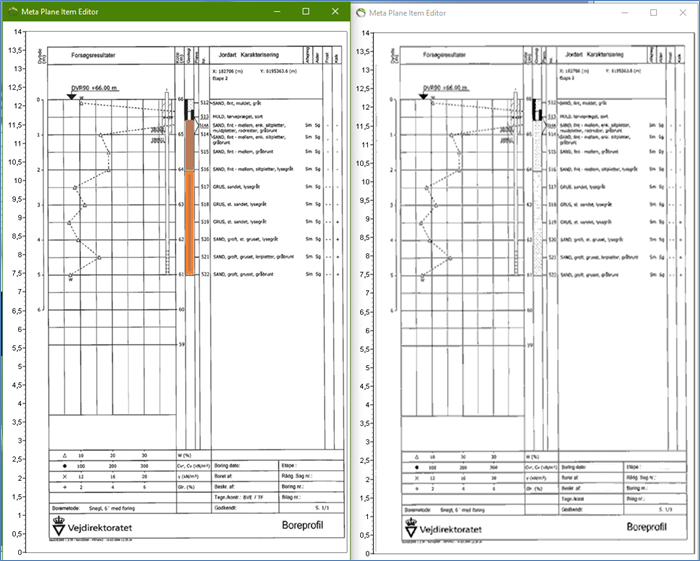Select the black top soil segment in left profile
Viewport: 700px width, 561px height.
coord(188,110)
